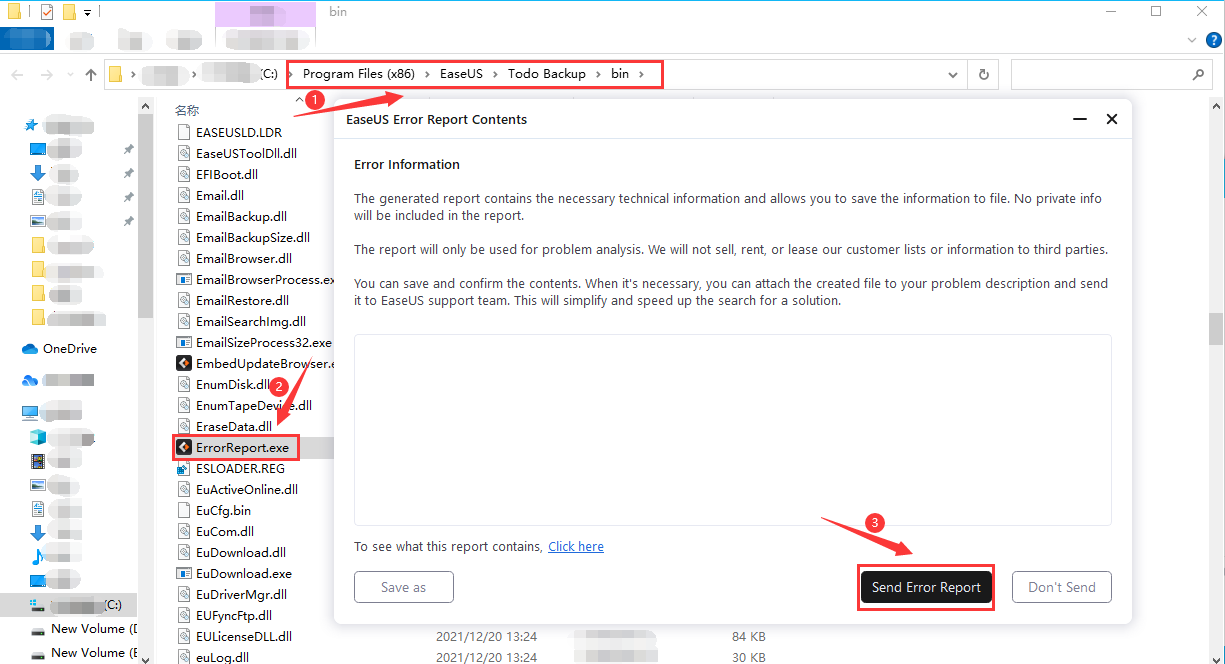Viewport: 1225px width, 664px height.
Task: Select EmailSearchImg.dll file icon
Action: [x=183, y=321]
